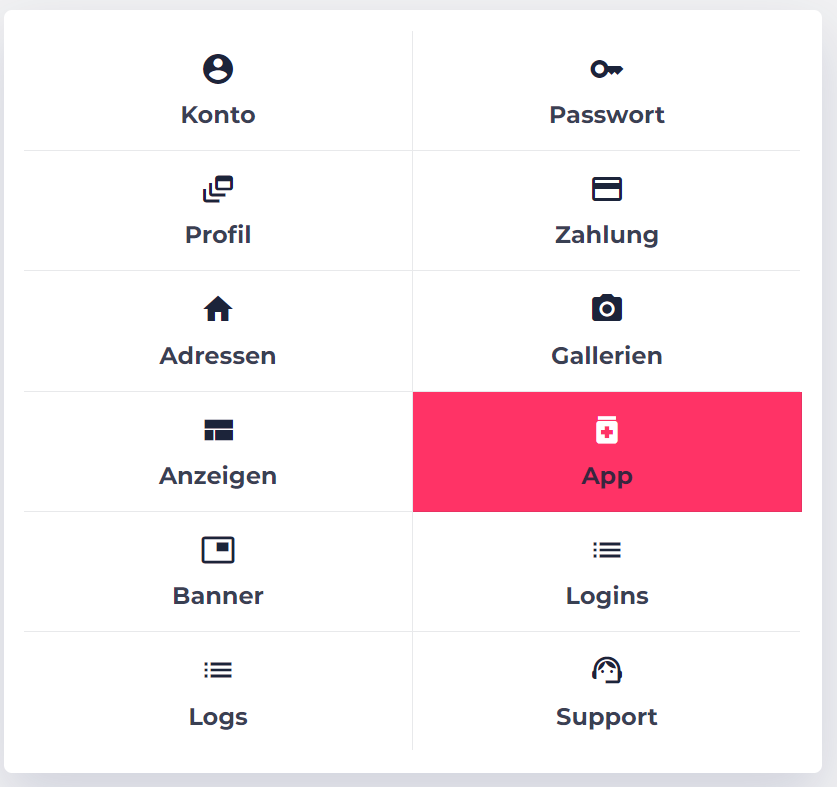
Task: Open the Profil label link
Action: tap(218, 235)
